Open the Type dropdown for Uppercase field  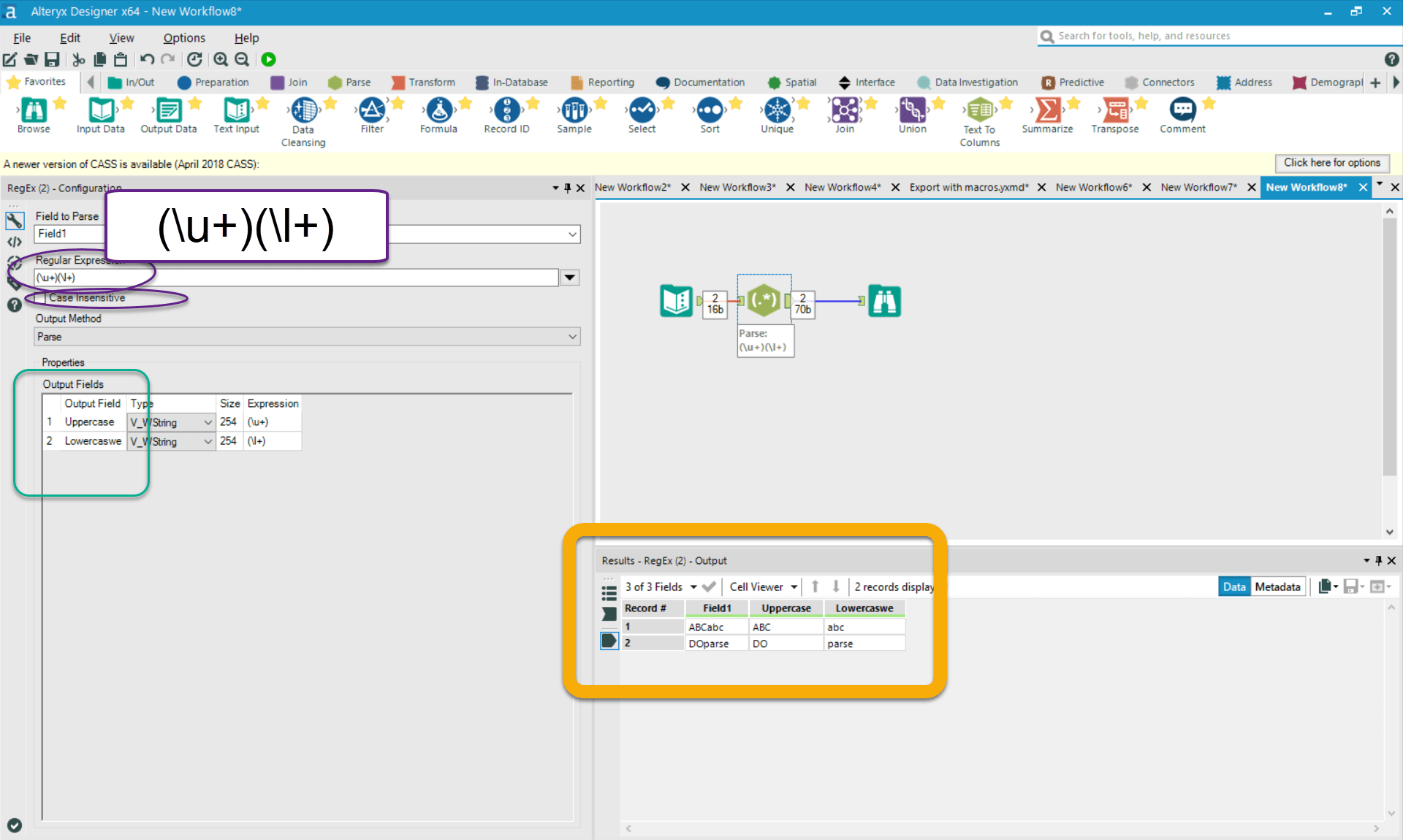tap(208, 422)
